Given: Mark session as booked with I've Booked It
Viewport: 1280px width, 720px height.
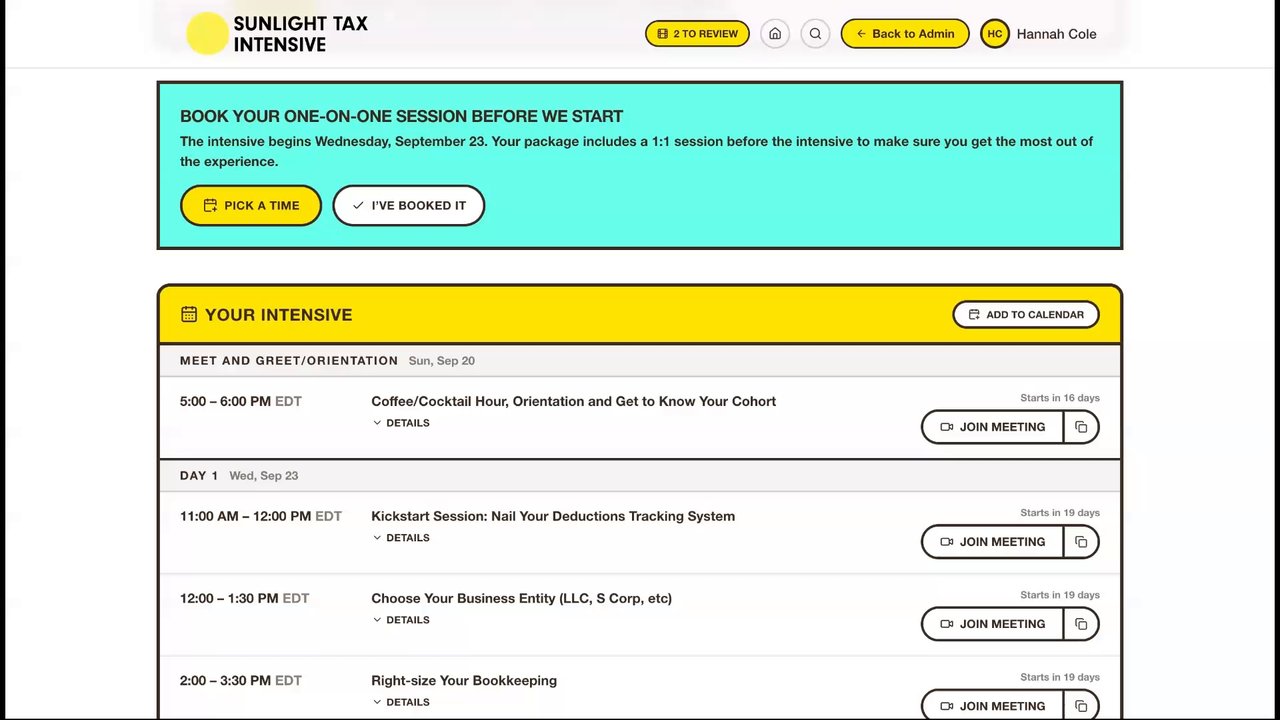Looking at the screenshot, I should tap(408, 205).
